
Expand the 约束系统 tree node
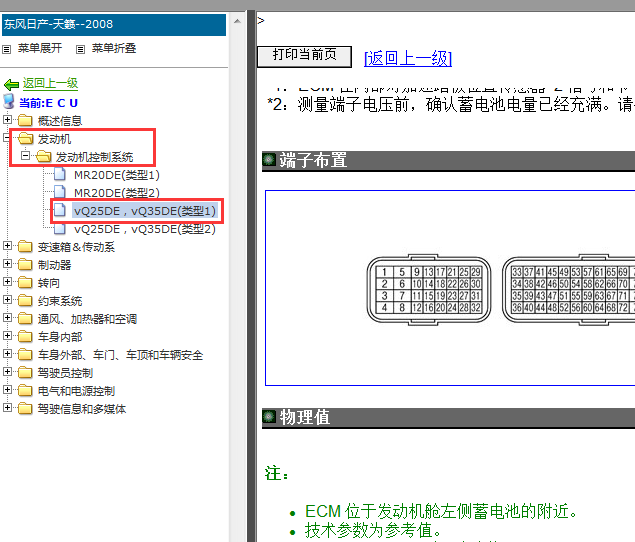[x=7, y=300]
